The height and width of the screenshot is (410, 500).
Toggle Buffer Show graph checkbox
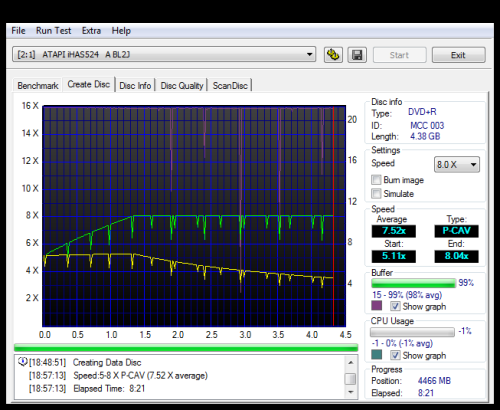(x=395, y=306)
